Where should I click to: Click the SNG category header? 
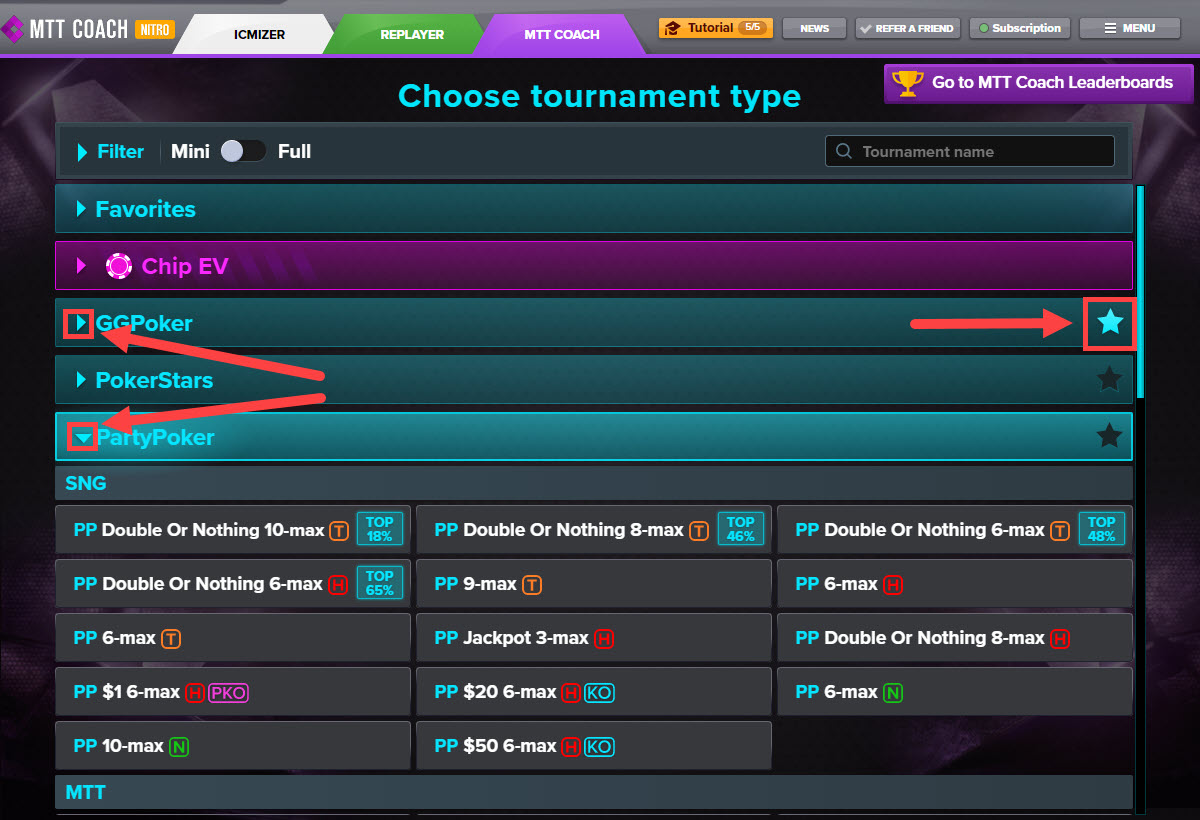click(x=594, y=483)
